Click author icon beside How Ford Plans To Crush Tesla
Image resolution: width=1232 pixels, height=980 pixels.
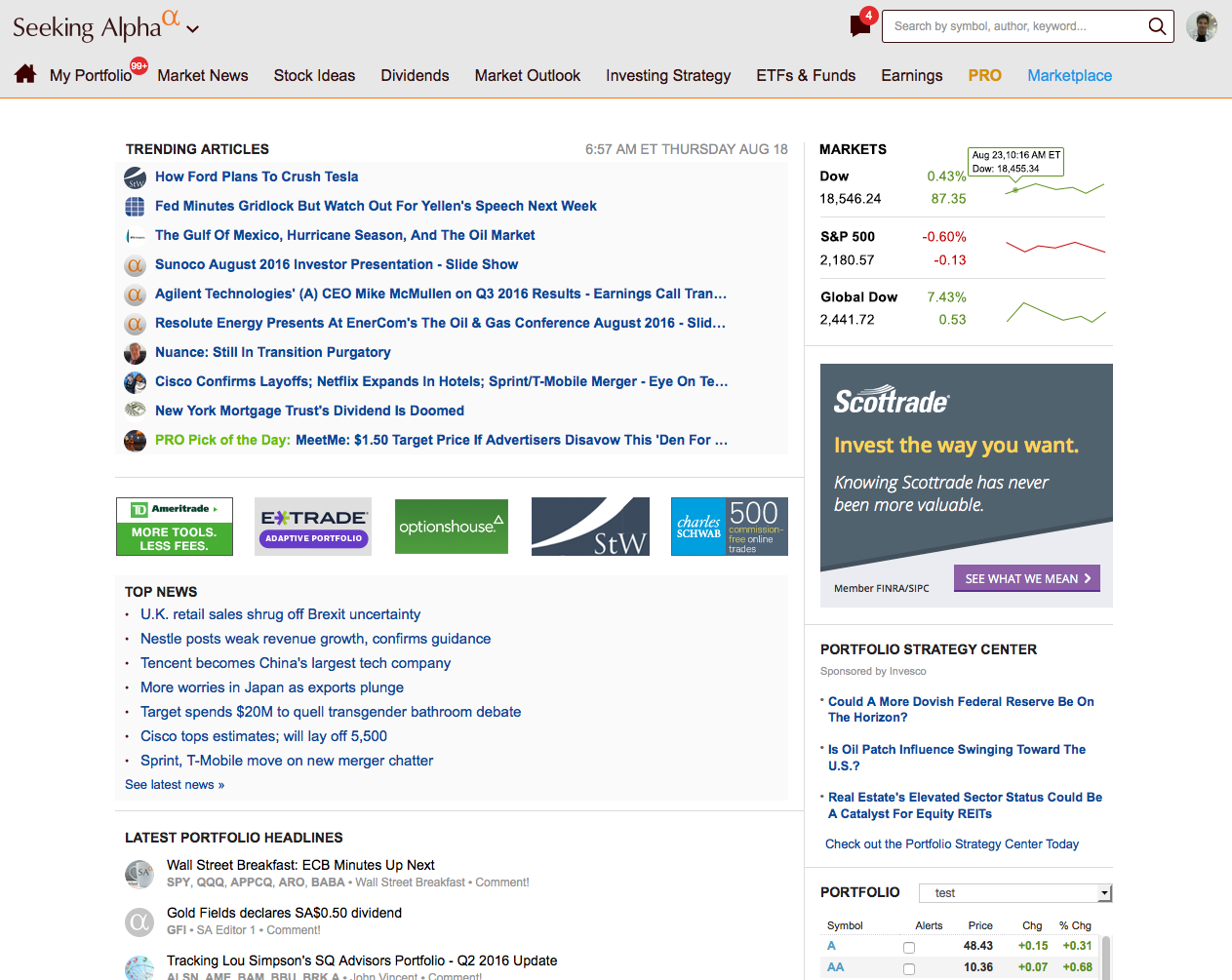point(136,177)
